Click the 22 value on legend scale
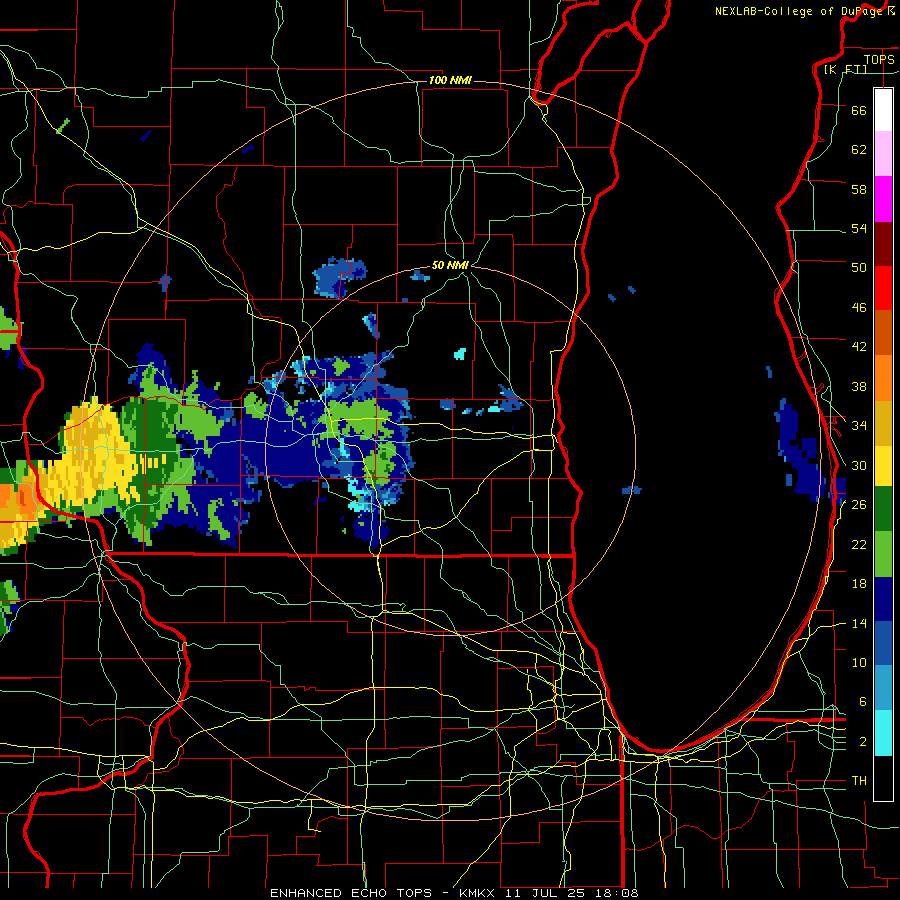Screen dimensions: 900x900 click(859, 544)
